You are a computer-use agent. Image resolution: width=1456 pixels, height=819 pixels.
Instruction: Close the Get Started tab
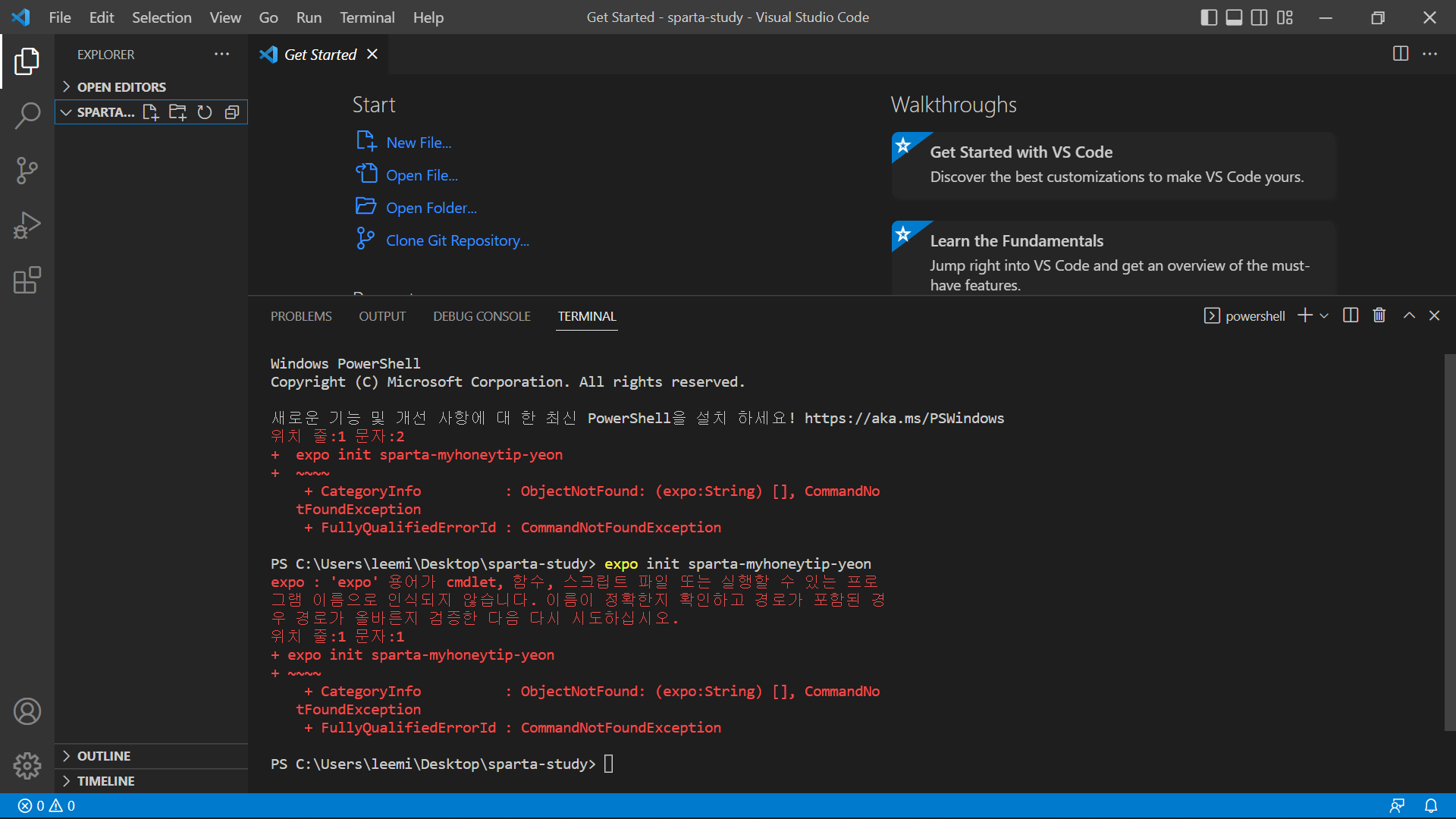click(x=372, y=54)
